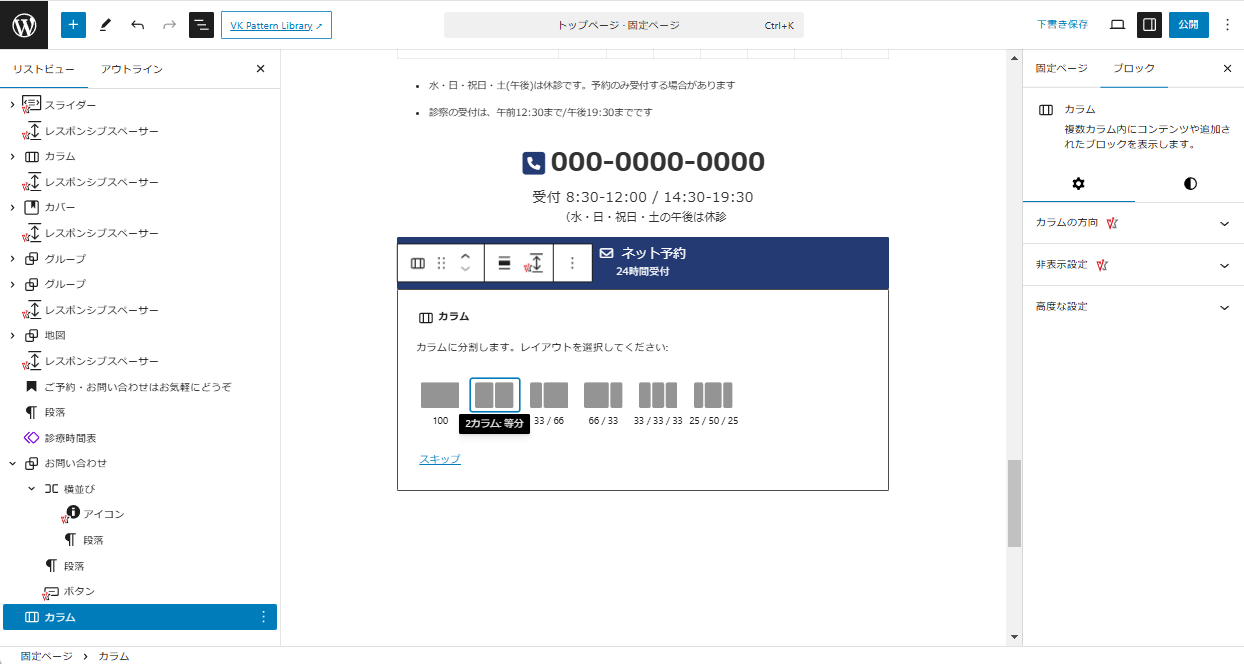Select the 33 / 33 / 33 column layout

click(658, 395)
